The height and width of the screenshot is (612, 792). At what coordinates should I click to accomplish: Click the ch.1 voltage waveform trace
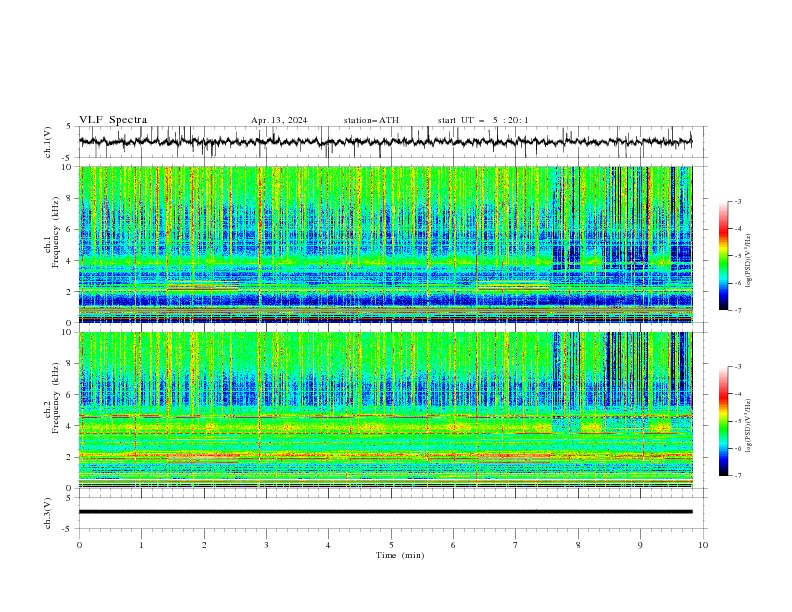(385, 142)
